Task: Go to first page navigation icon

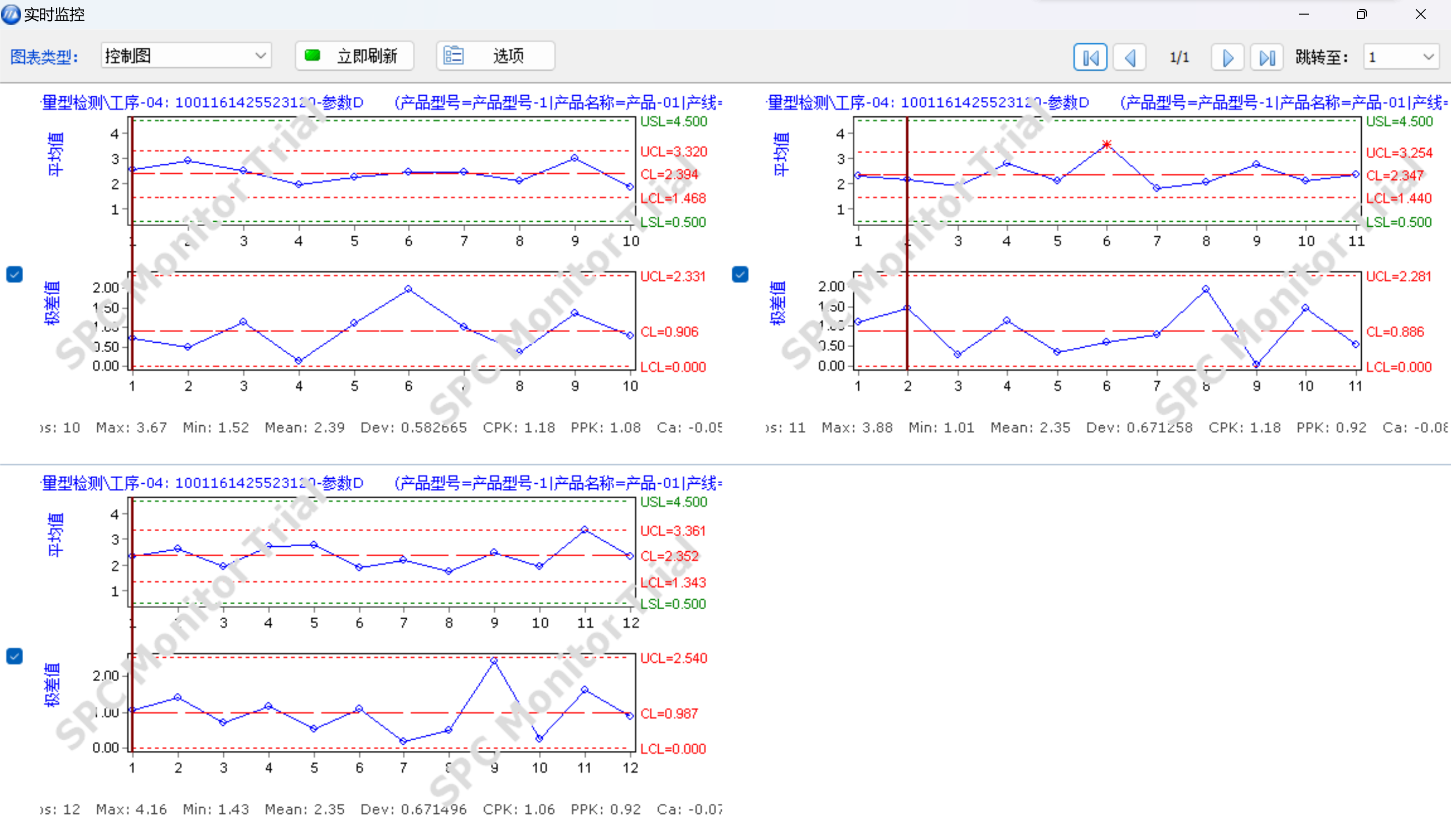Action: 1090,57
